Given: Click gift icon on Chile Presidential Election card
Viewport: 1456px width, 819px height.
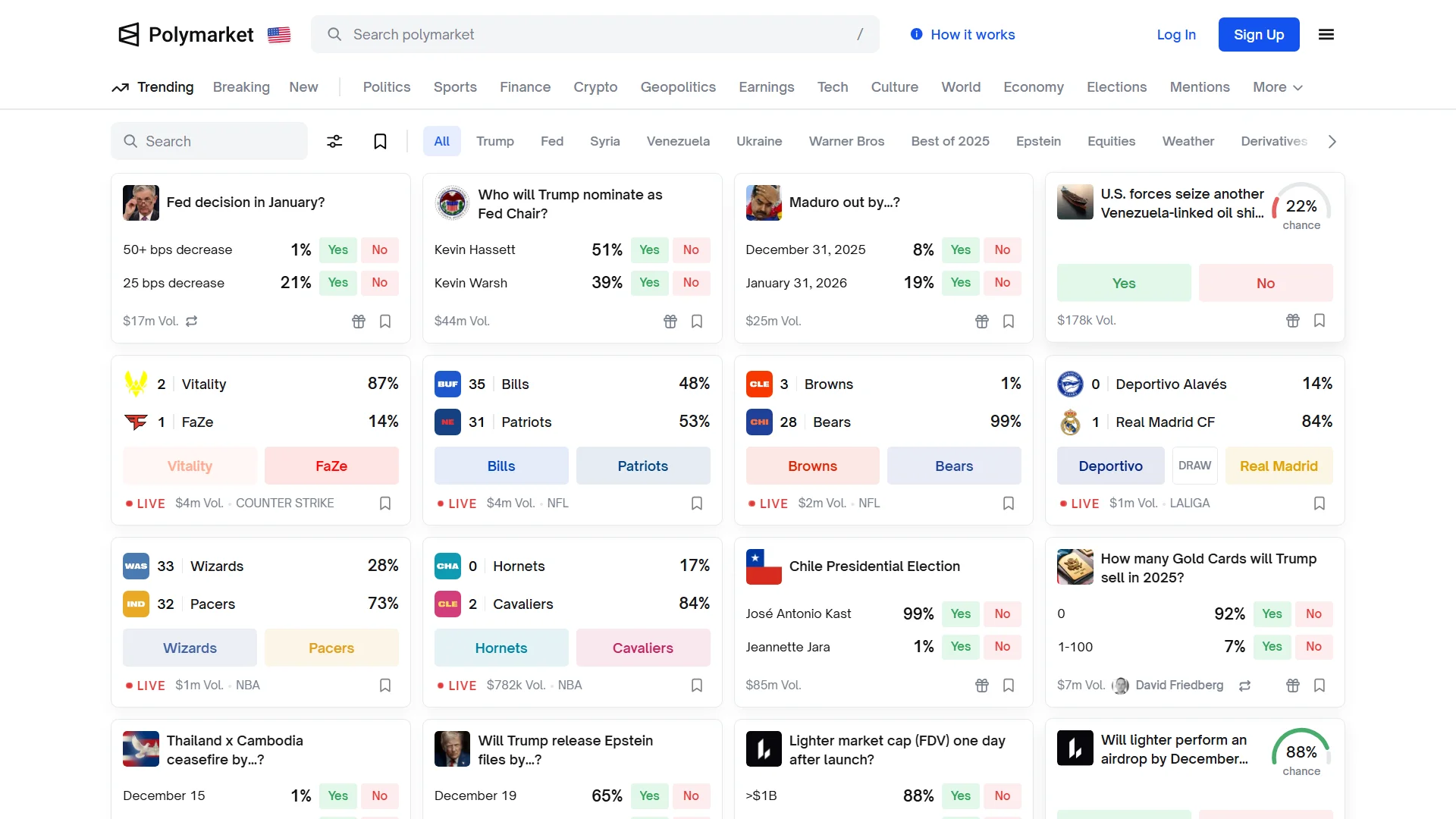Looking at the screenshot, I should pos(981,686).
